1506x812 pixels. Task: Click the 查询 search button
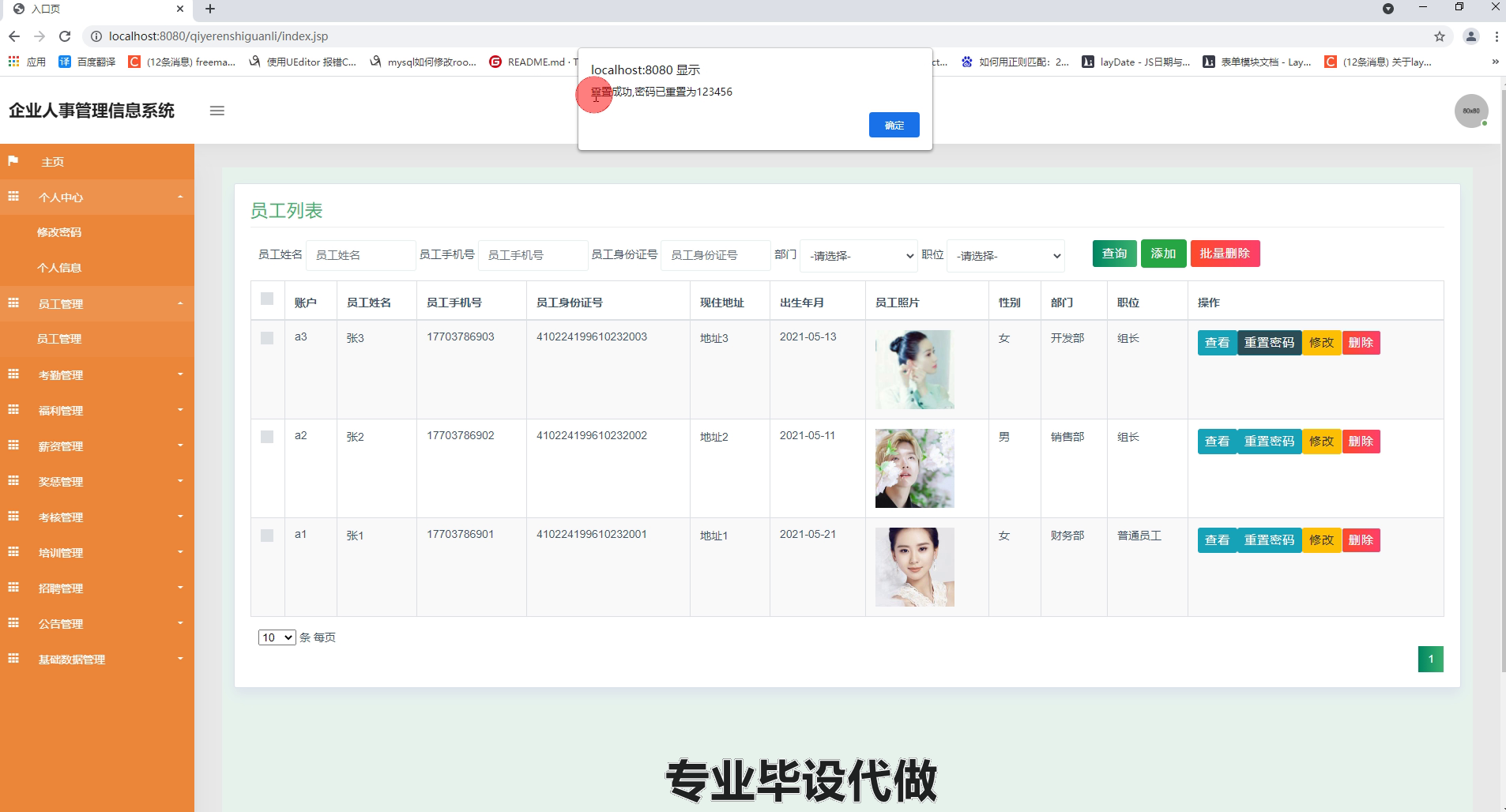[1115, 254]
